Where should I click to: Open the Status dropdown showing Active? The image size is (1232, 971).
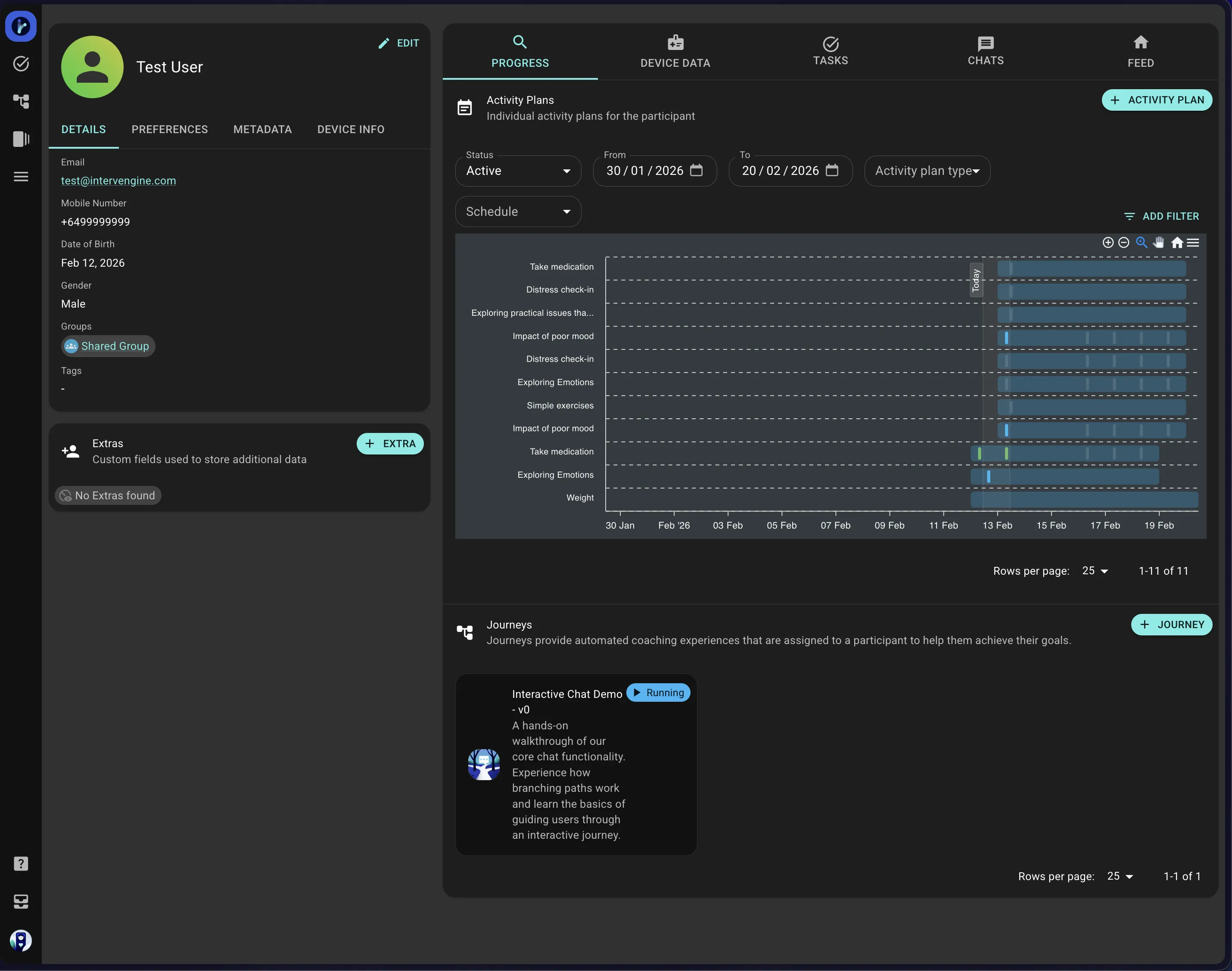517,171
